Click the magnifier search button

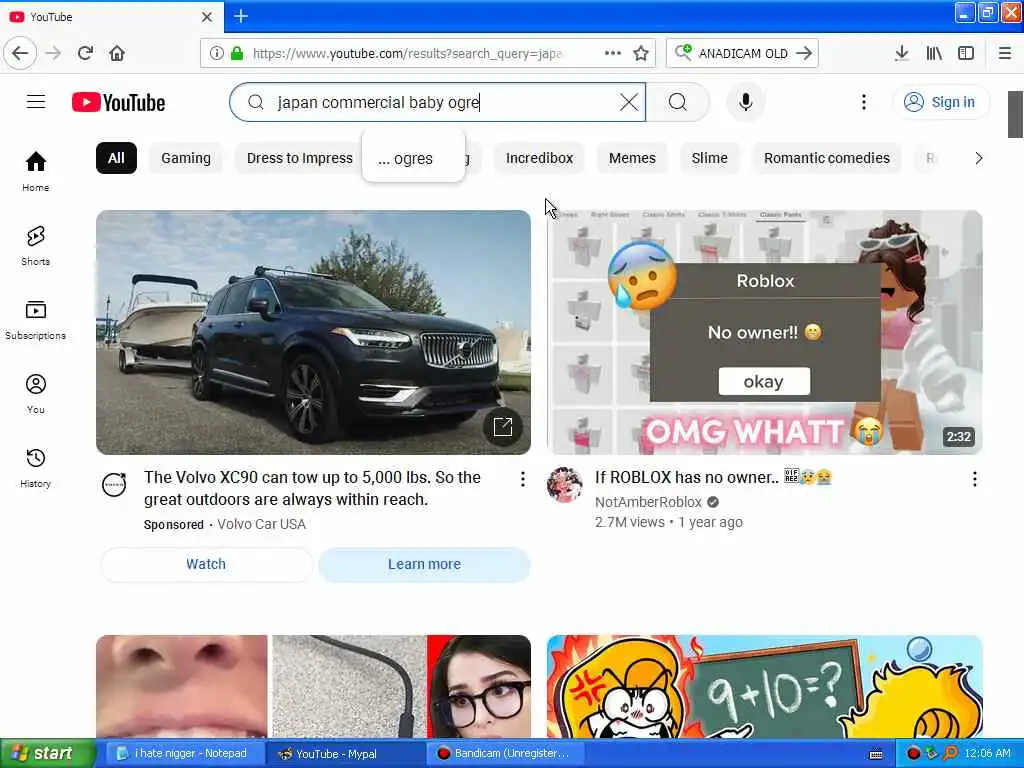tap(678, 102)
